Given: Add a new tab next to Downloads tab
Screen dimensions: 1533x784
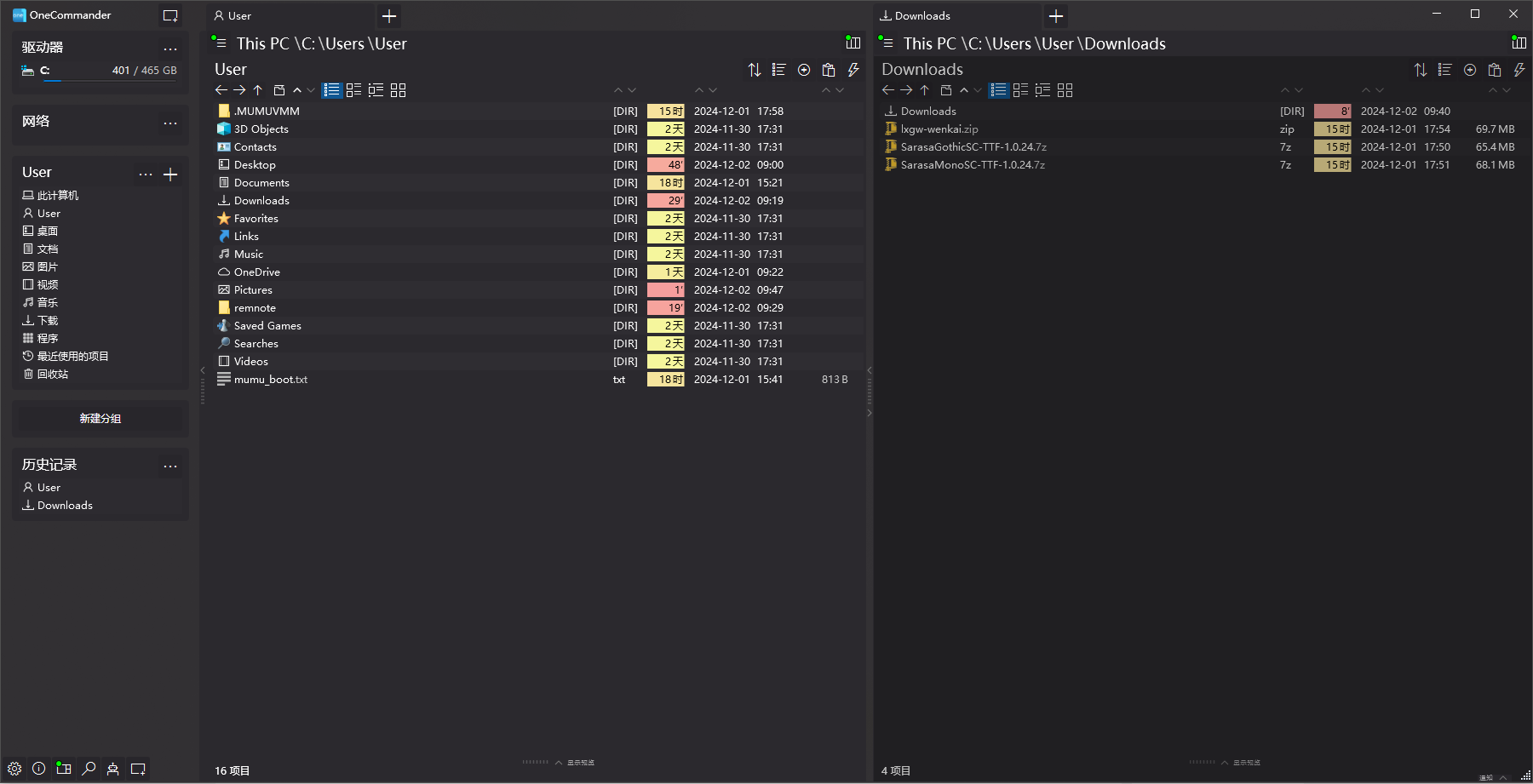Looking at the screenshot, I should [1056, 16].
